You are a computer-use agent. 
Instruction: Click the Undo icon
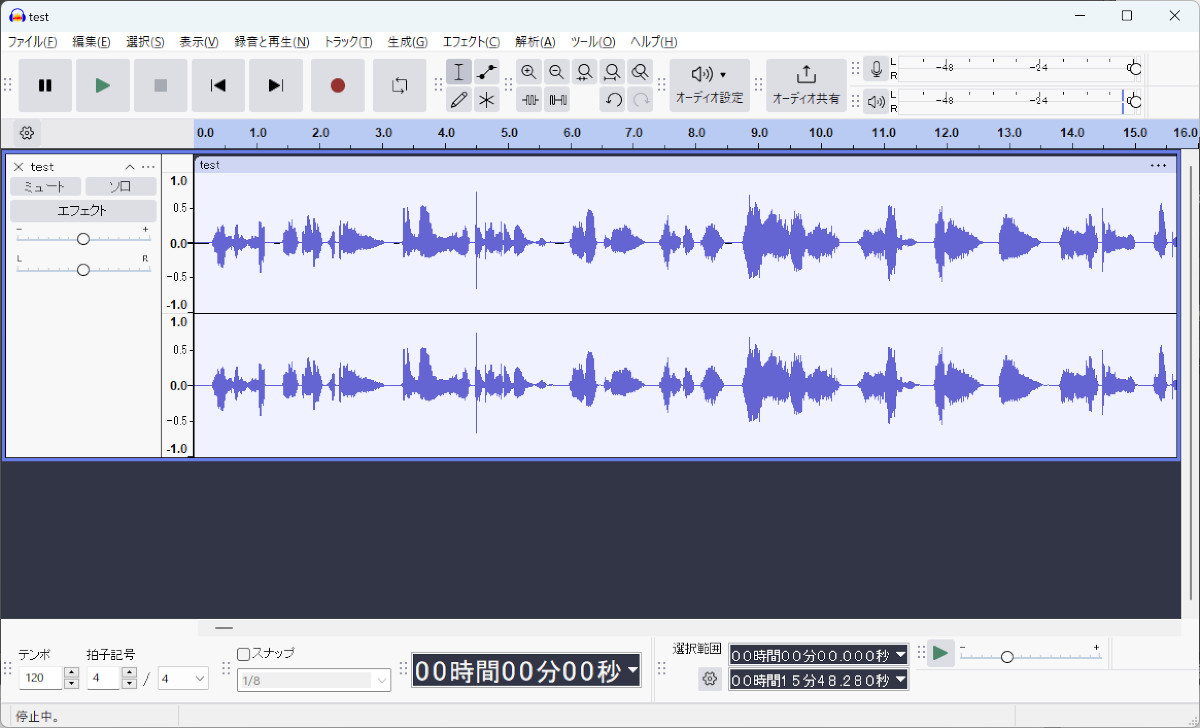(612, 99)
